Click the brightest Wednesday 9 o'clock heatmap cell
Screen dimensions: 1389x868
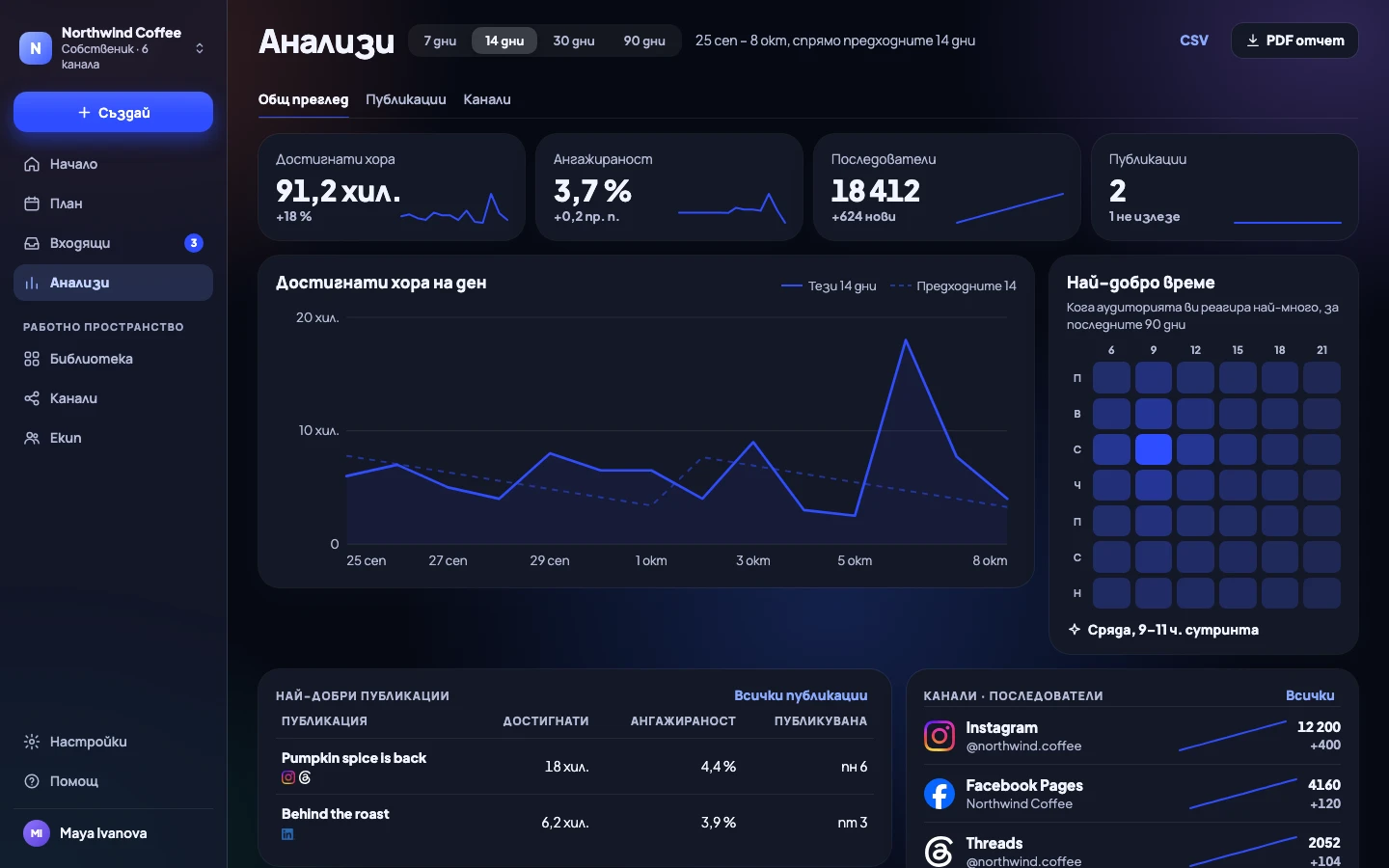[1154, 449]
